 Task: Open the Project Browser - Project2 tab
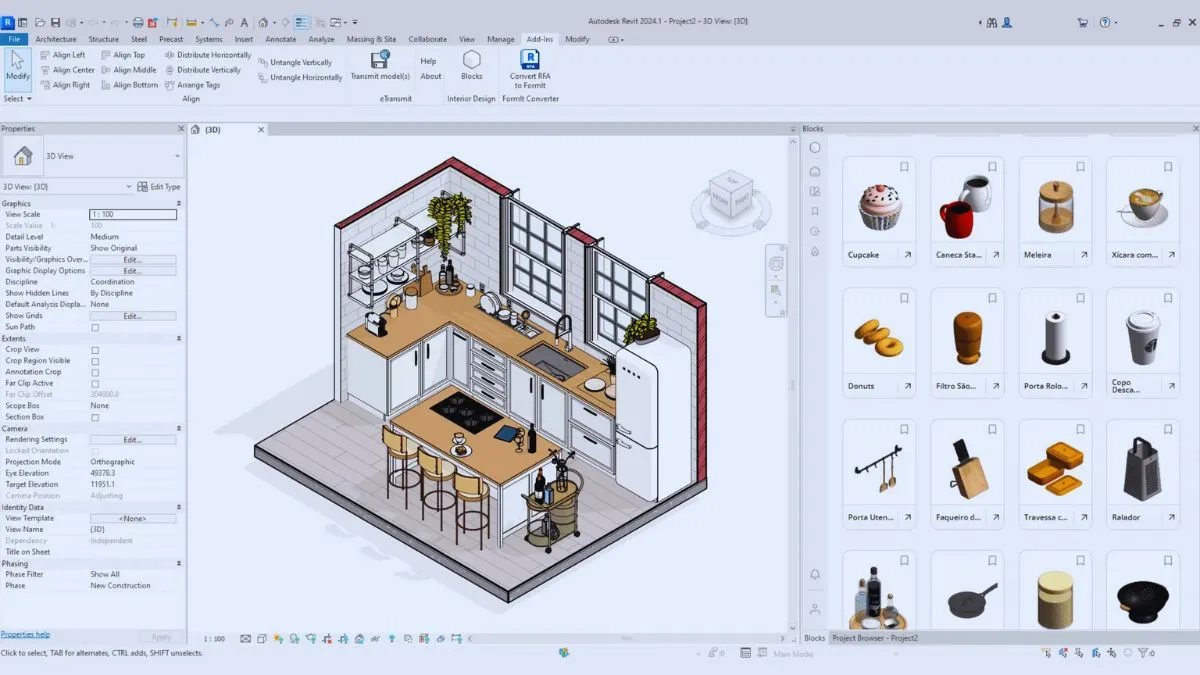(875, 638)
